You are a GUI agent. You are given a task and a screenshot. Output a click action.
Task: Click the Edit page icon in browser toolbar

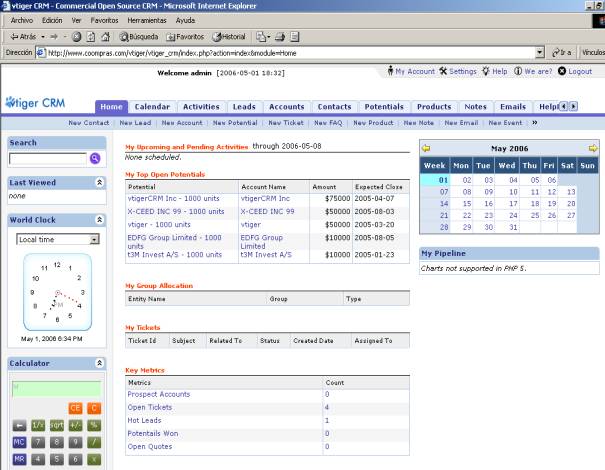pos(295,37)
